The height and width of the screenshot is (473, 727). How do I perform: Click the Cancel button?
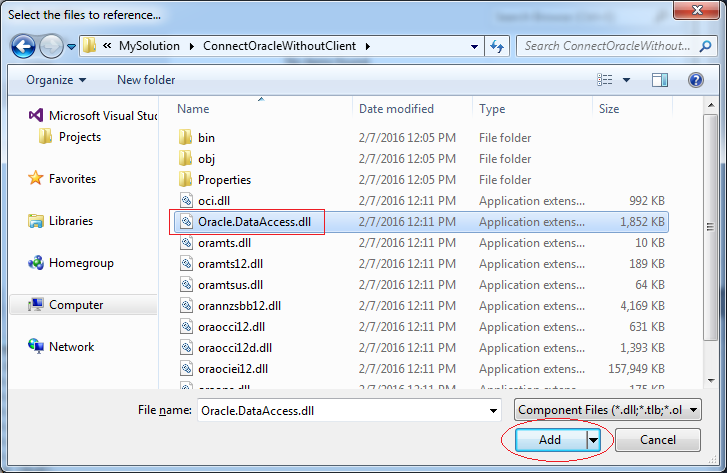657,440
